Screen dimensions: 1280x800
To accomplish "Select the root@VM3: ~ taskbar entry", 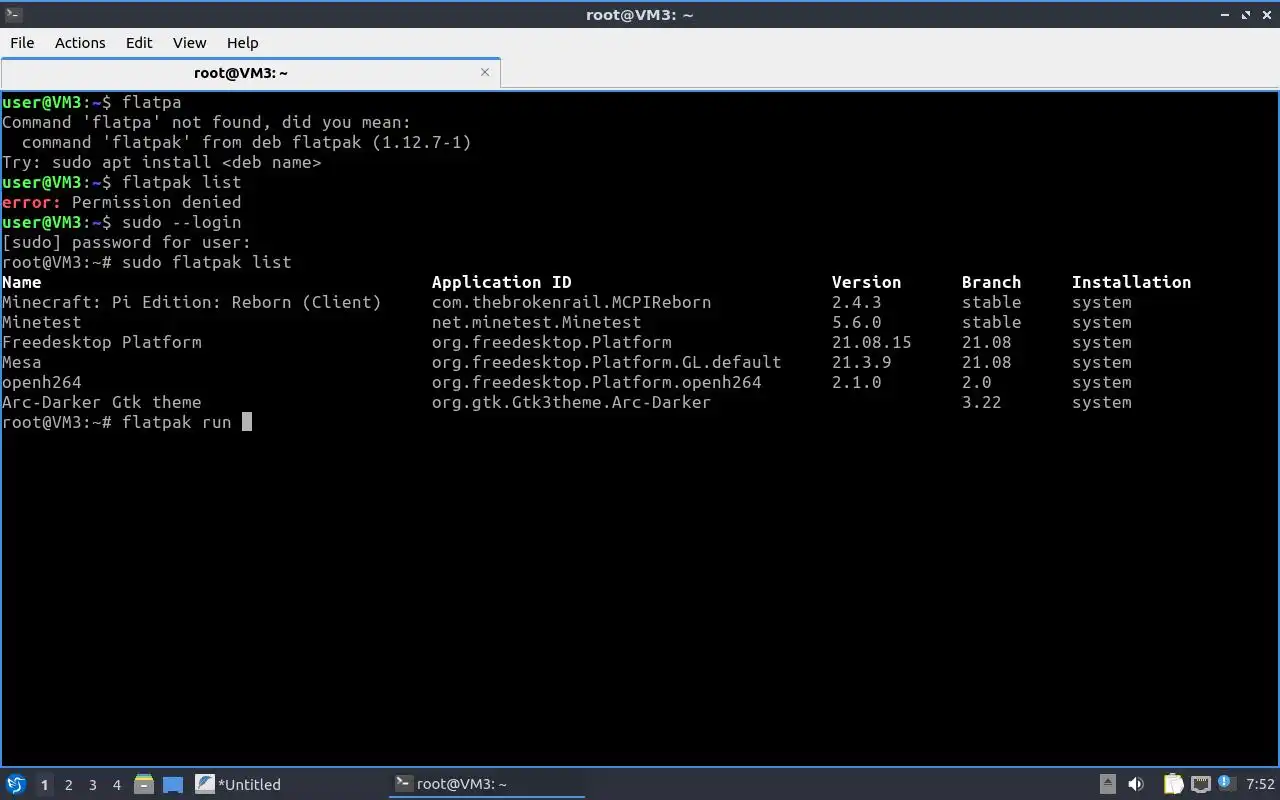I will coord(486,785).
